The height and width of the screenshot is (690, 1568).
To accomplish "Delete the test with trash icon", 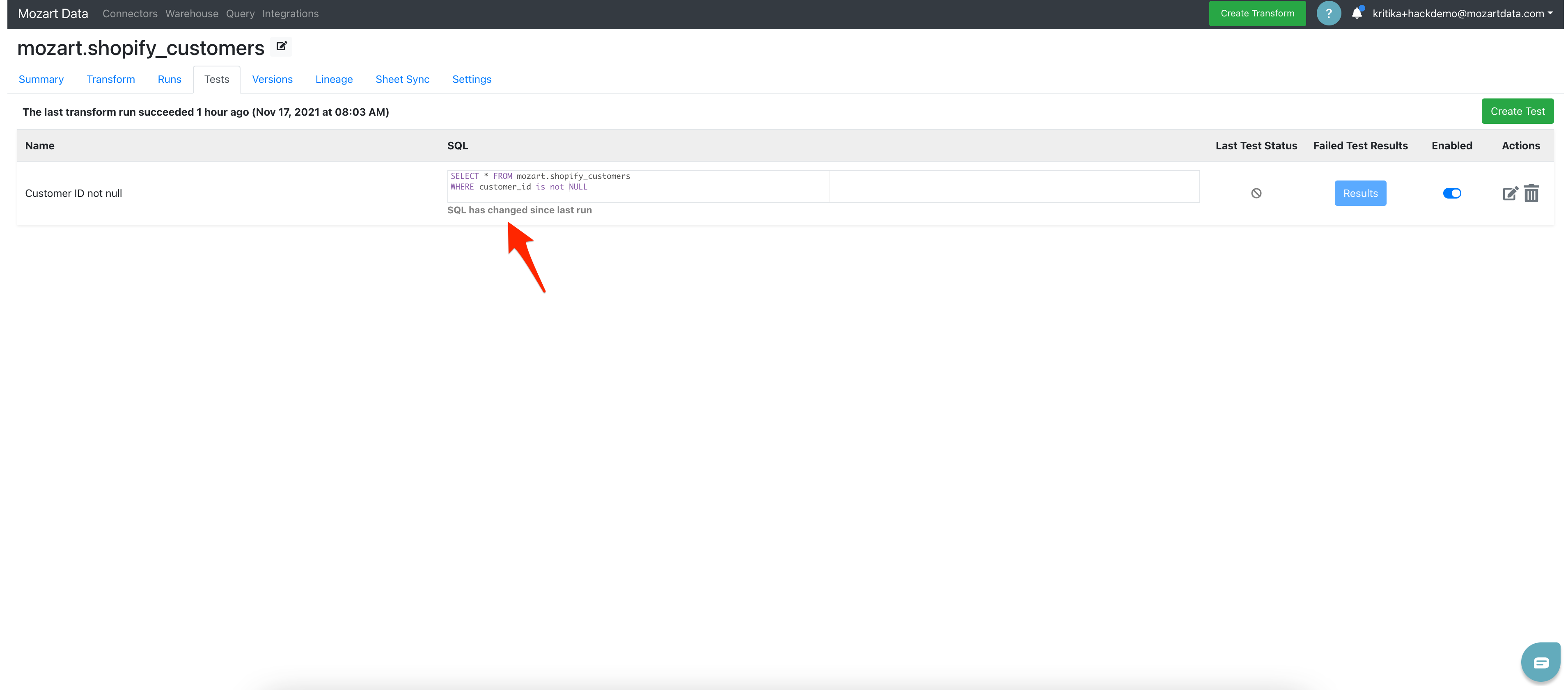I will [1531, 194].
